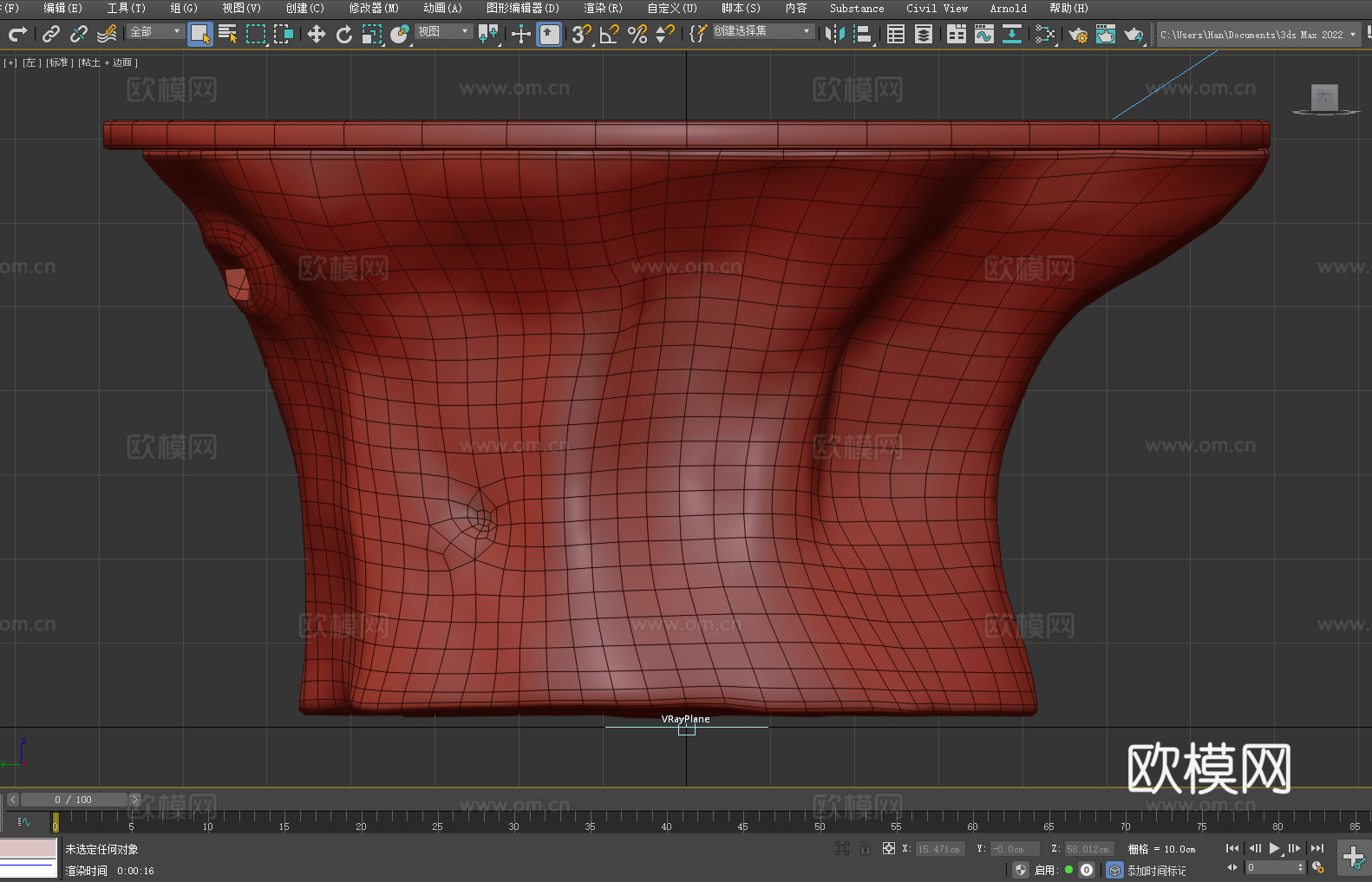Open the Rendered Frame Window
The width and height of the screenshot is (1372, 882).
click(x=1106, y=34)
